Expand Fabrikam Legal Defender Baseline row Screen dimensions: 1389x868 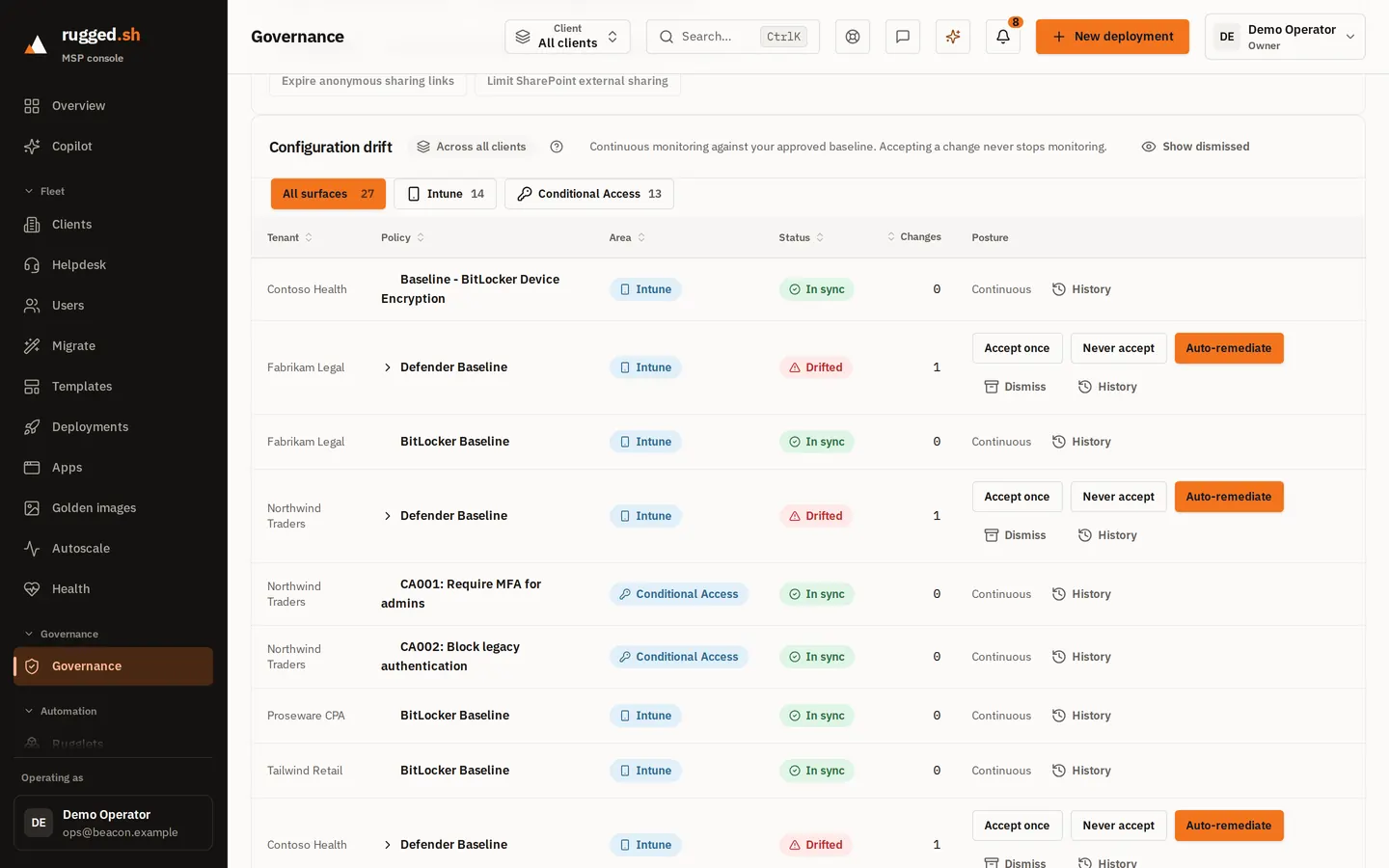(388, 367)
